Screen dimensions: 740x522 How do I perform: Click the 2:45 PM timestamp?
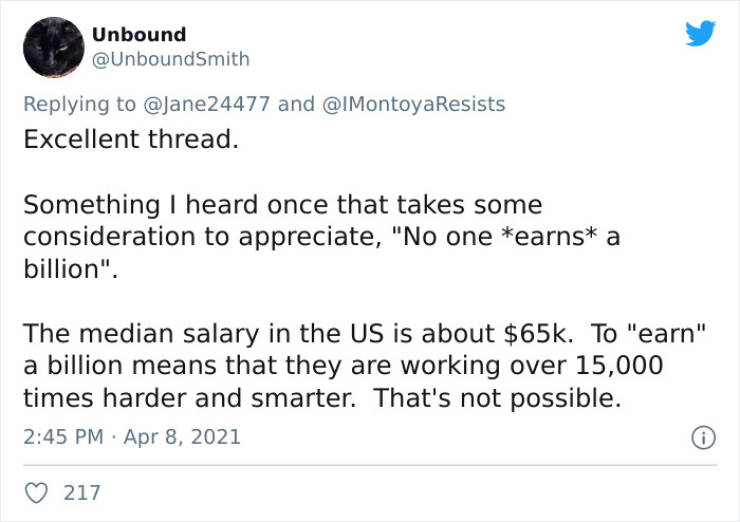point(63,437)
